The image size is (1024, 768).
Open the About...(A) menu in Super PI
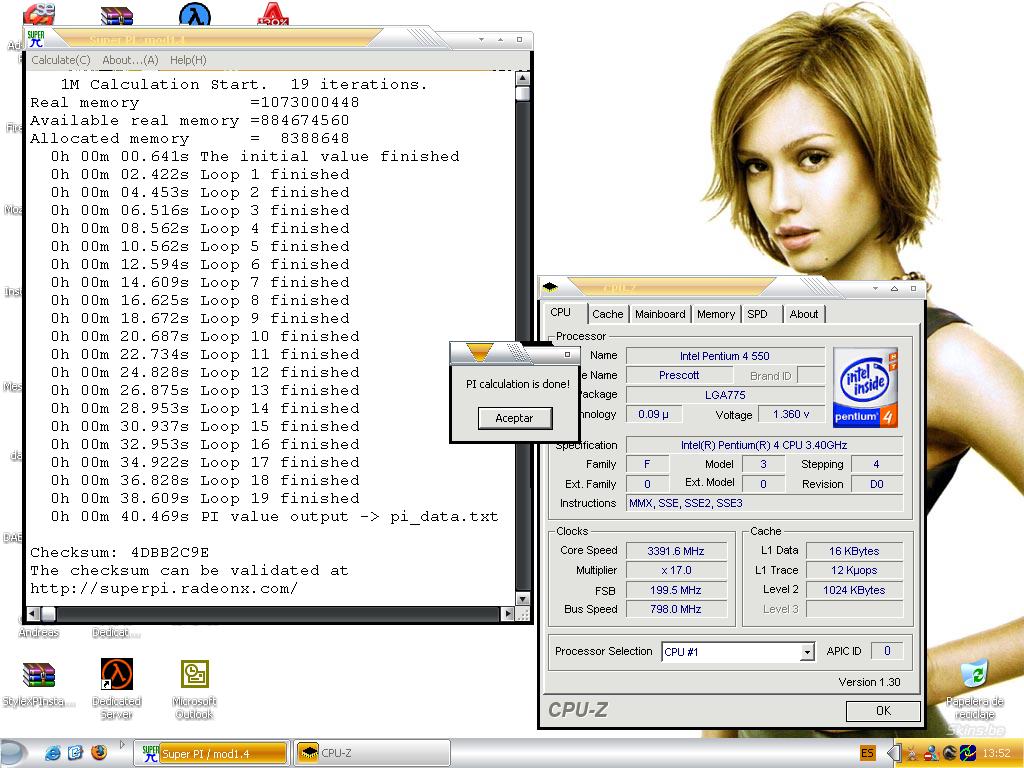click(130, 60)
